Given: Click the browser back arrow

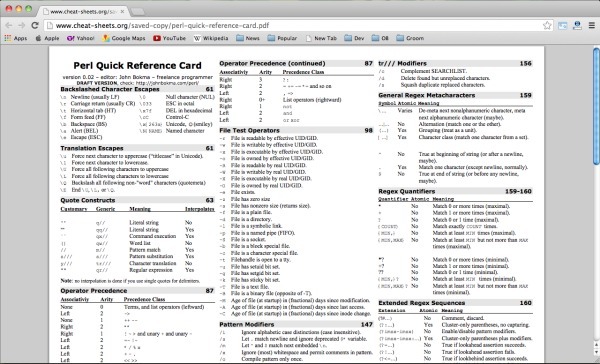Looking at the screenshot, I should [8, 26].
